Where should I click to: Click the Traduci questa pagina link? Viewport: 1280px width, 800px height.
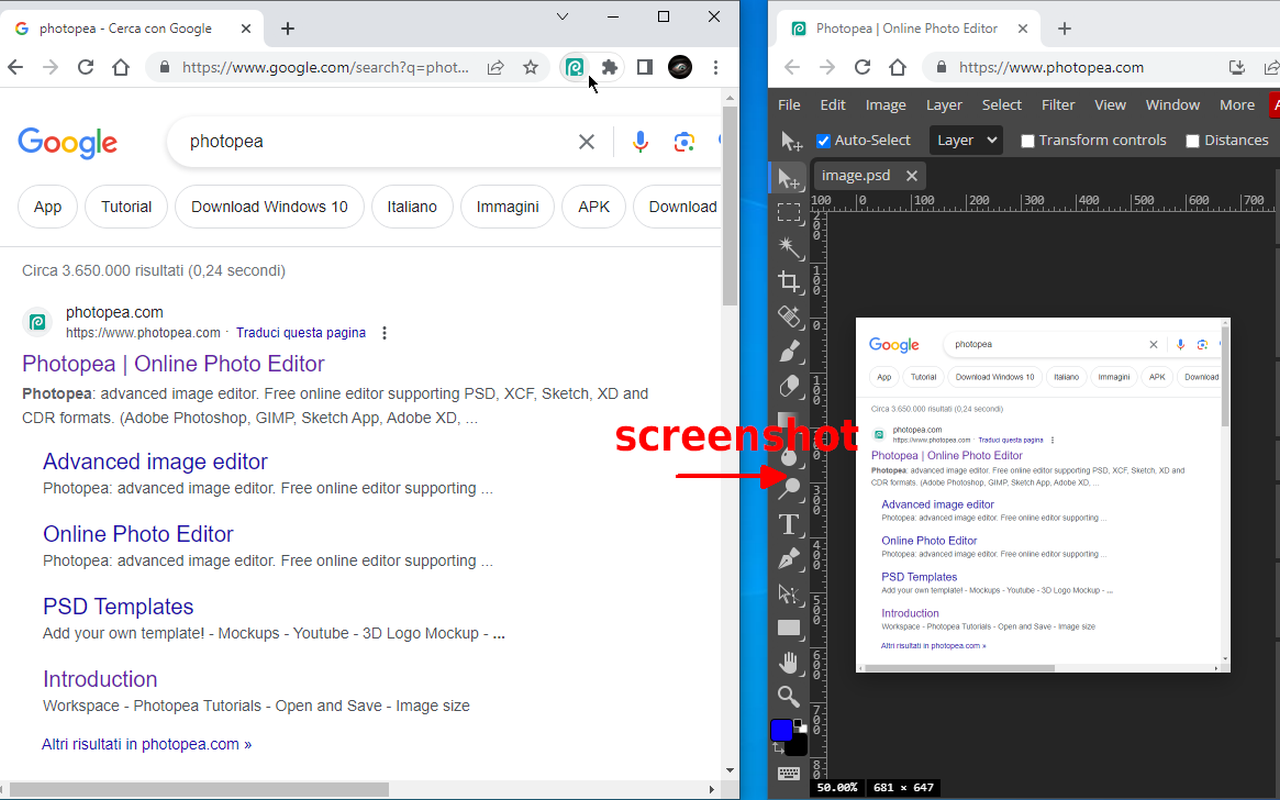300,332
